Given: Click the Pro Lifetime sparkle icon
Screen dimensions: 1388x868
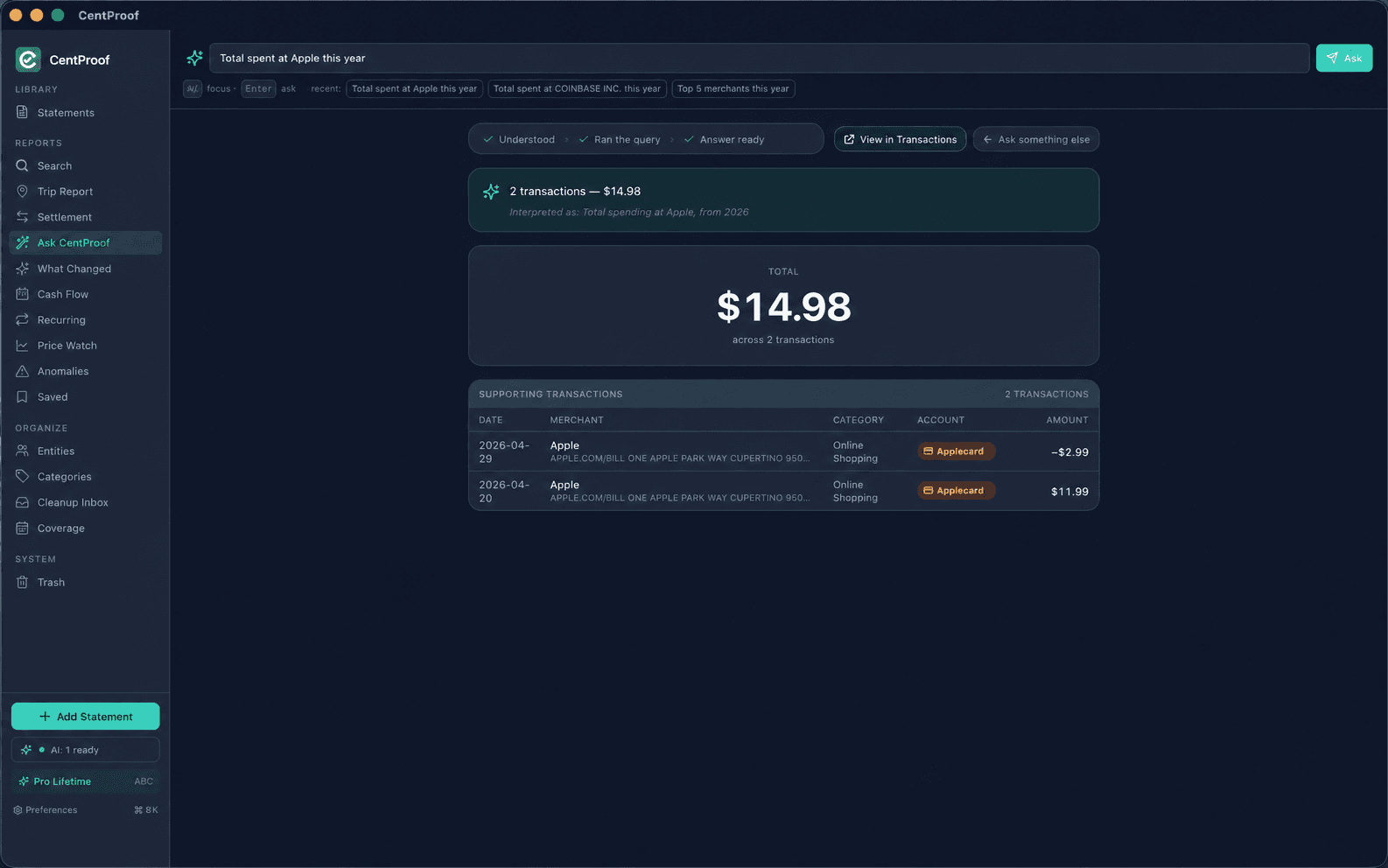Looking at the screenshot, I should point(24,781).
